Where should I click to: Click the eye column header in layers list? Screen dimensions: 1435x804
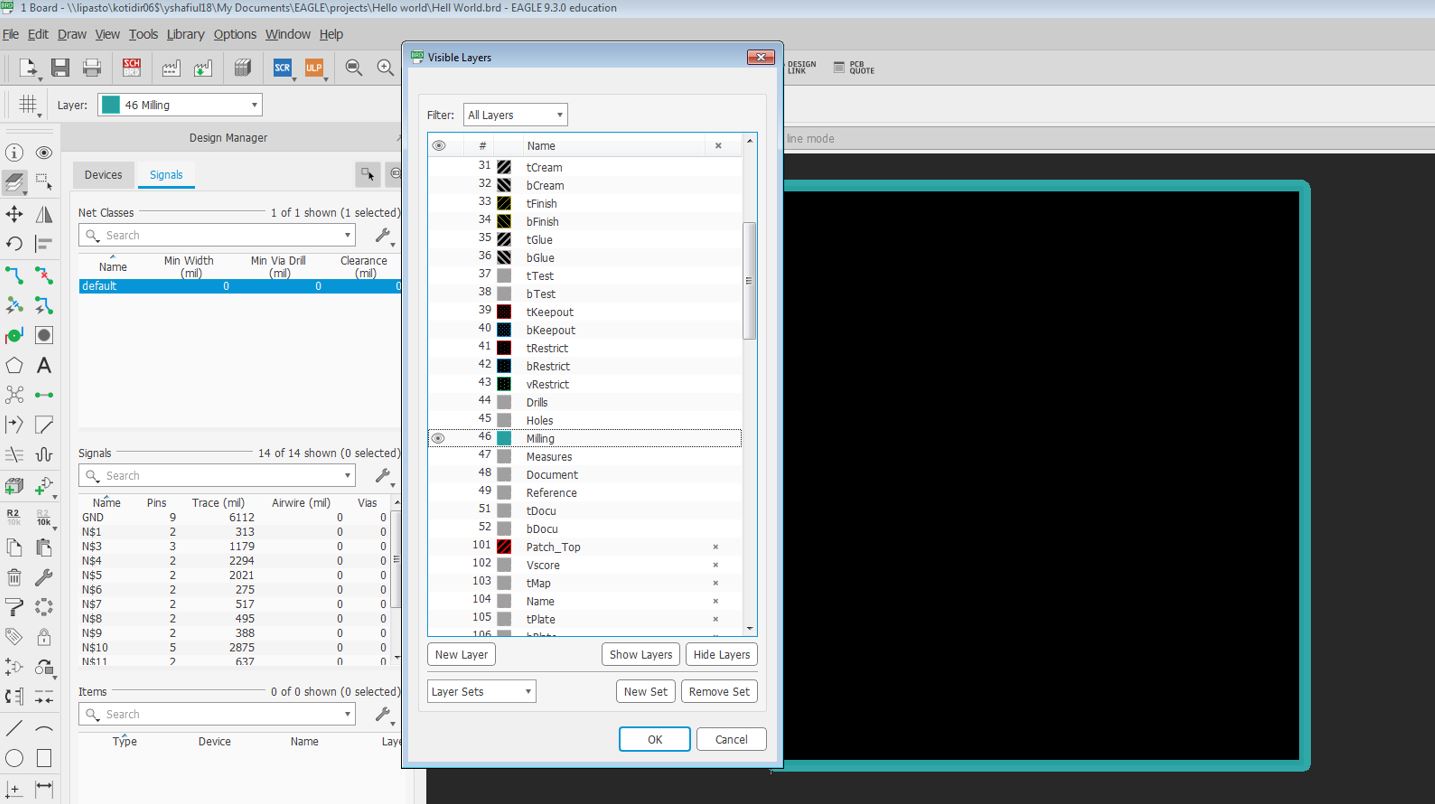[x=439, y=146]
